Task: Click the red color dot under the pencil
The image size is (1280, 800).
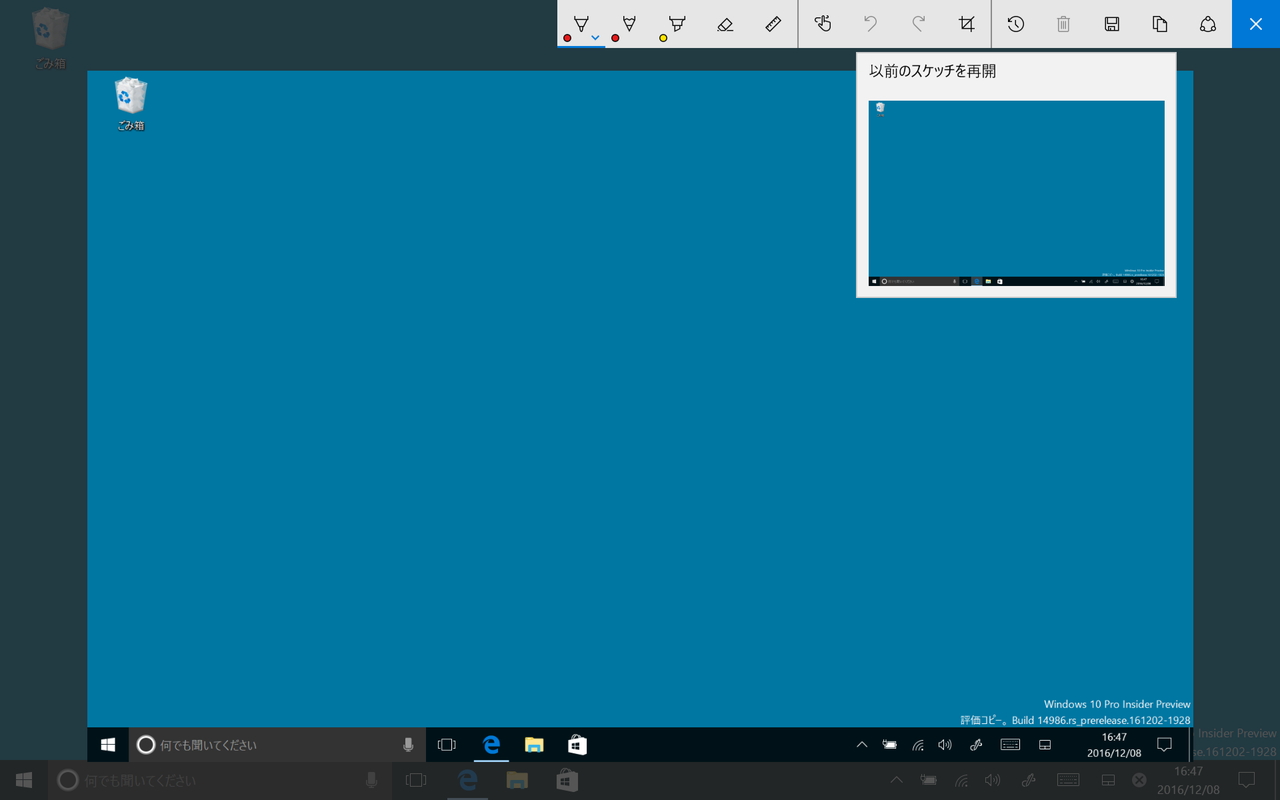Action: coord(615,37)
